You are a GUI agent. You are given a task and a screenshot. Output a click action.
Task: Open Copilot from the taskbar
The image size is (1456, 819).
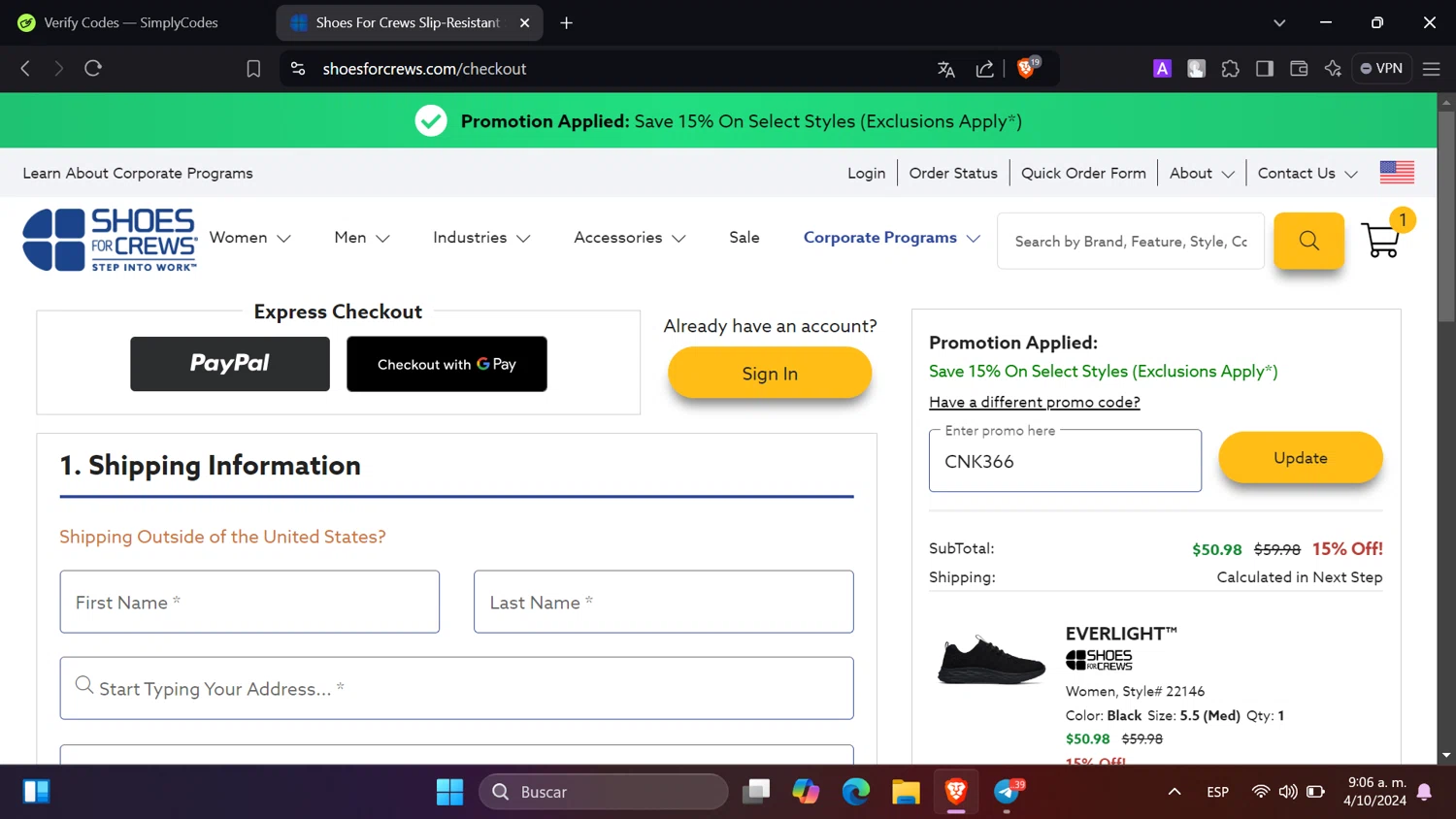pyautogui.click(x=806, y=792)
